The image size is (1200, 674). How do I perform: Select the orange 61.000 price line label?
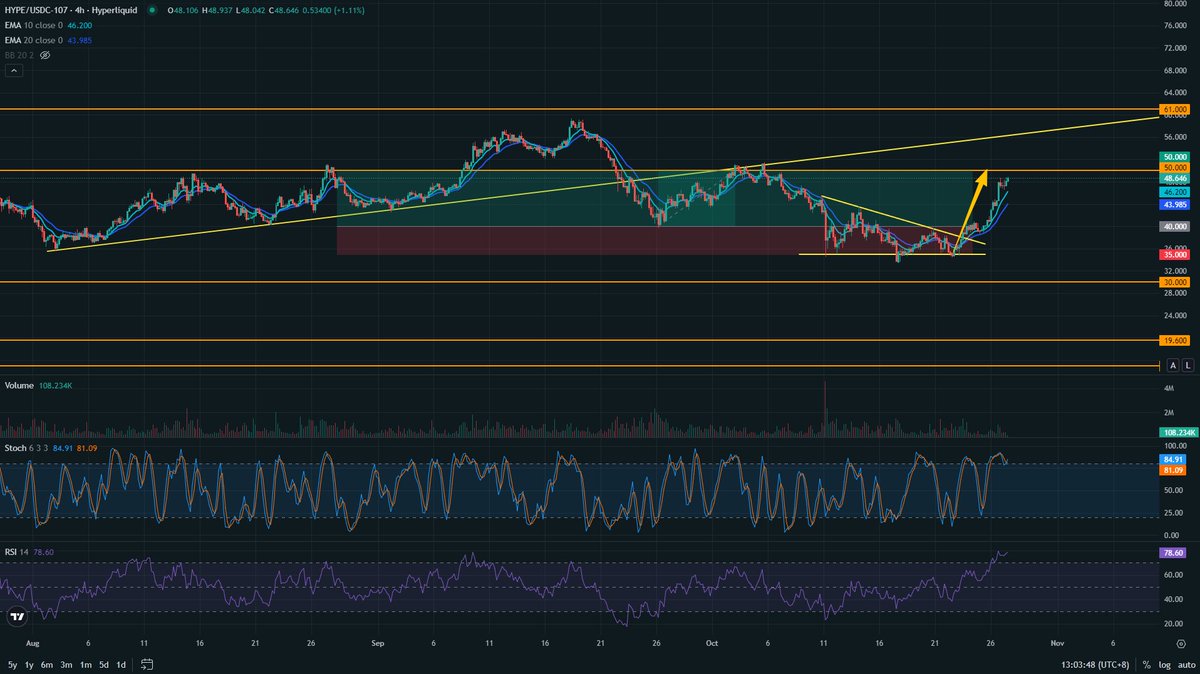click(1174, 108)
